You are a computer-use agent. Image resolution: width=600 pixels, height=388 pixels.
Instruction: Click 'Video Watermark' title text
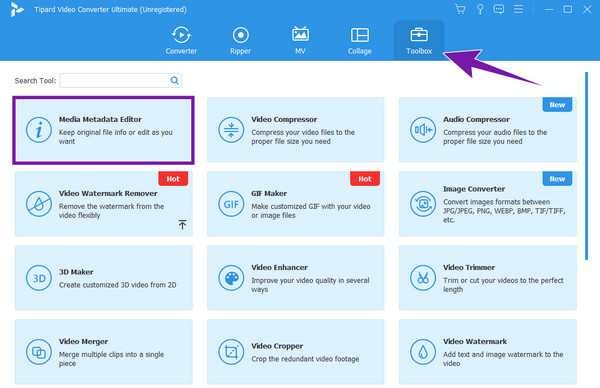475,341
